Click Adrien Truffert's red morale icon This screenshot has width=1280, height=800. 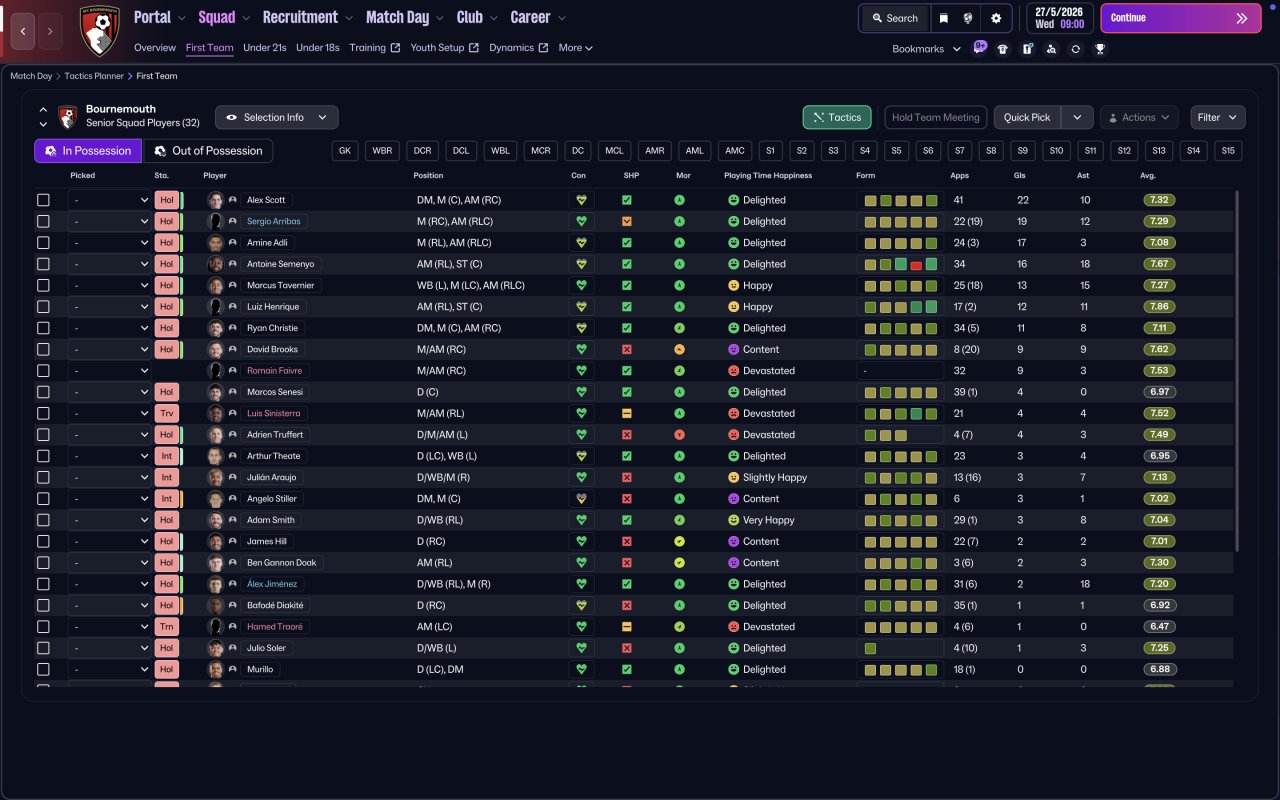680,435
